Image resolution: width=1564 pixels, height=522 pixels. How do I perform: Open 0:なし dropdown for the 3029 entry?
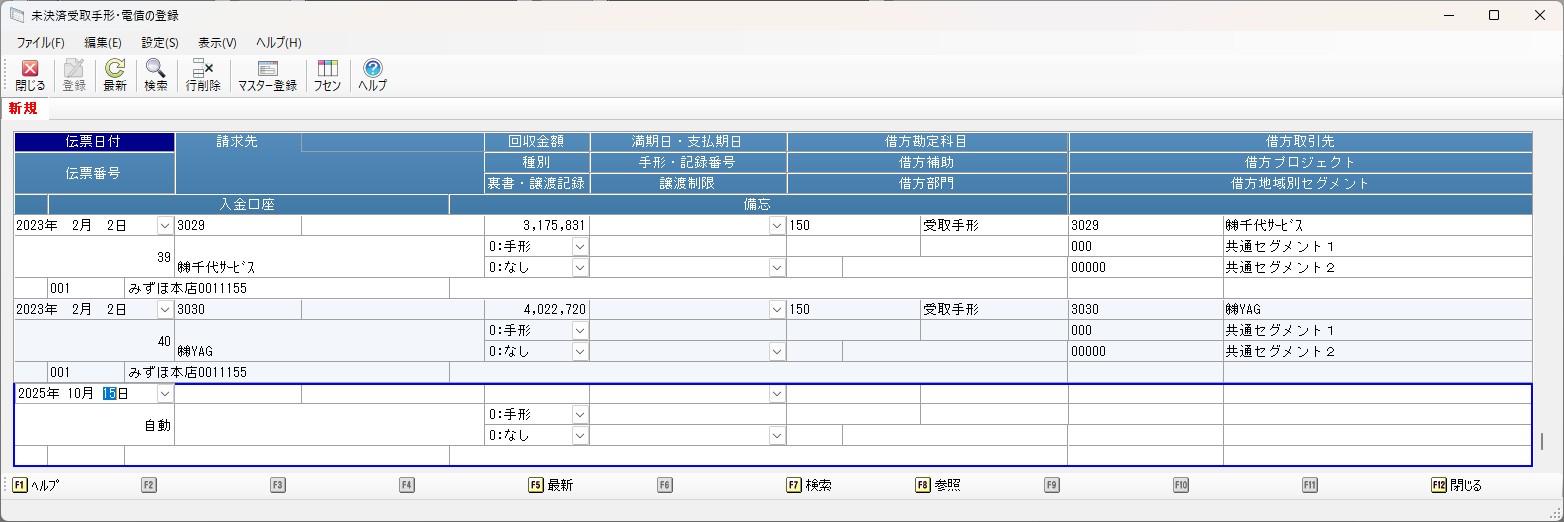coord(580,267)
